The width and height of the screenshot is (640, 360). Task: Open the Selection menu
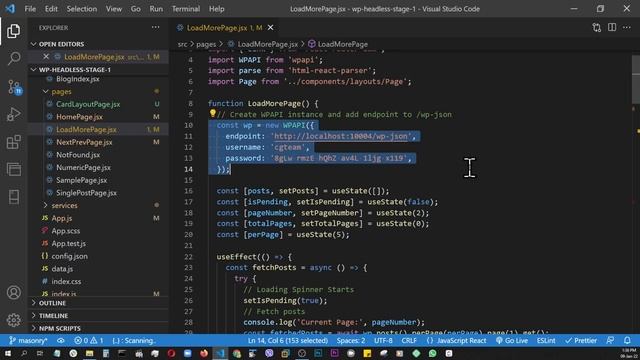82,9
